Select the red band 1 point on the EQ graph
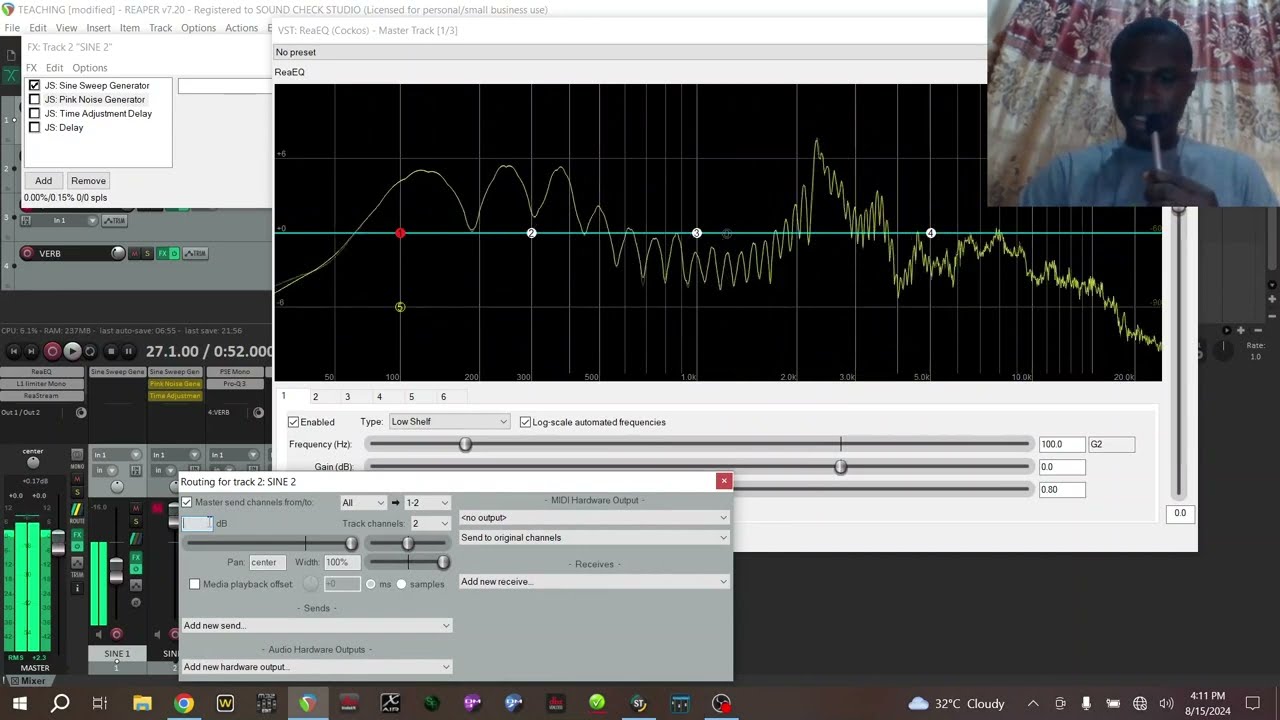Viewport: 1280px width, 720px height. (x=400, y=233)
